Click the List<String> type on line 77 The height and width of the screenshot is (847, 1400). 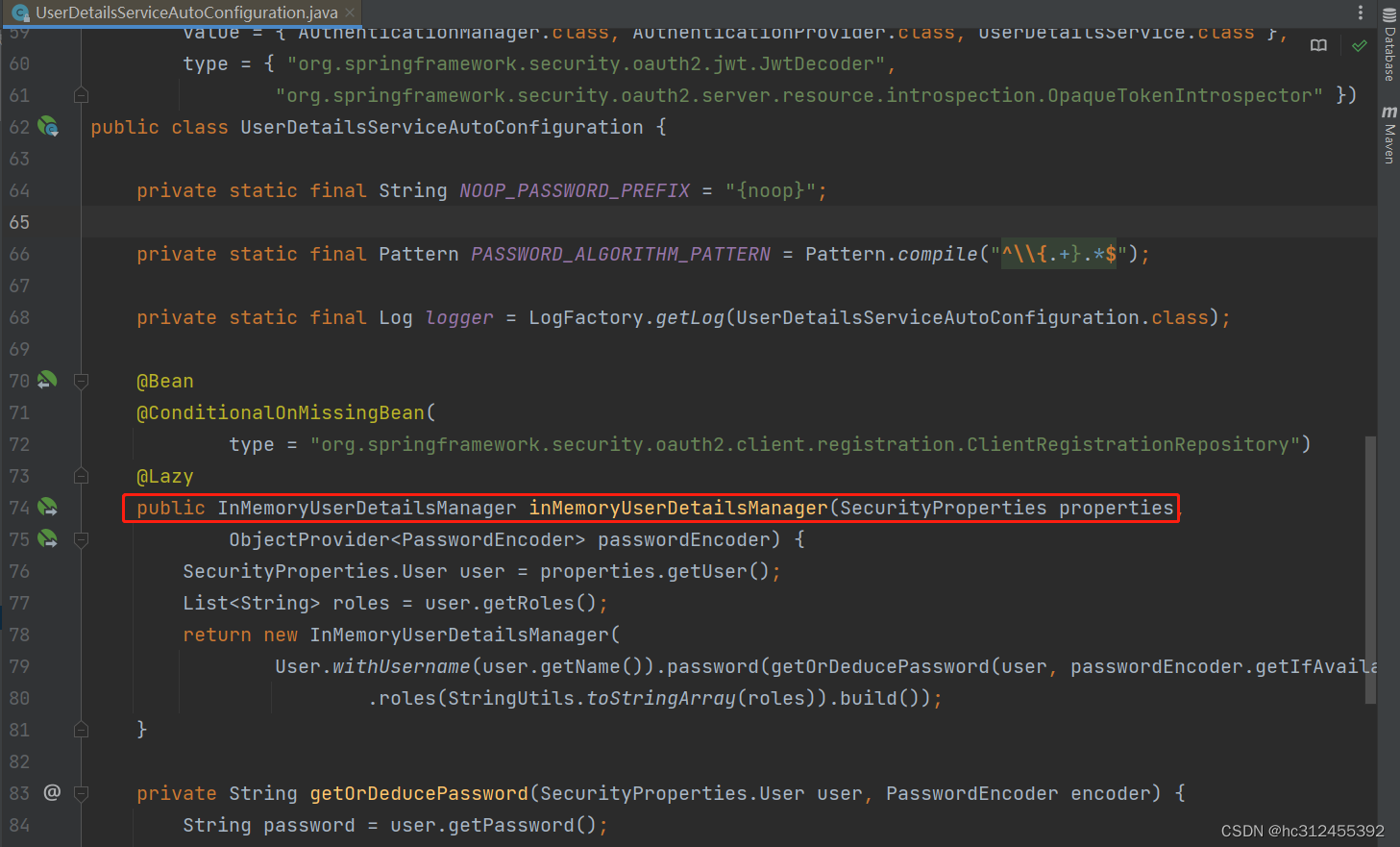click(252, 603)
